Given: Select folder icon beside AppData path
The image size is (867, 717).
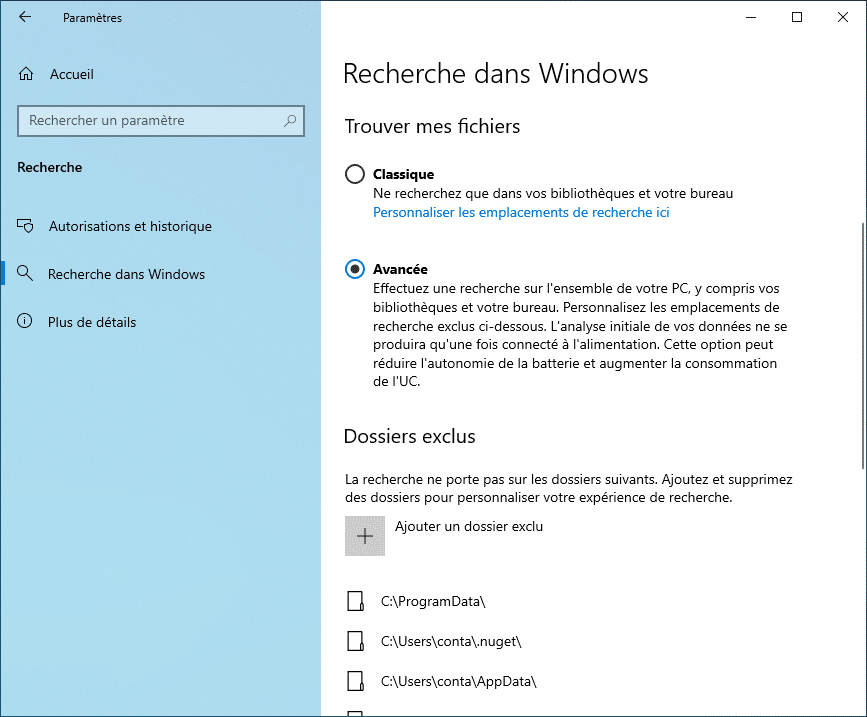Looking at the screenshot, I should (x=355, y=681).
